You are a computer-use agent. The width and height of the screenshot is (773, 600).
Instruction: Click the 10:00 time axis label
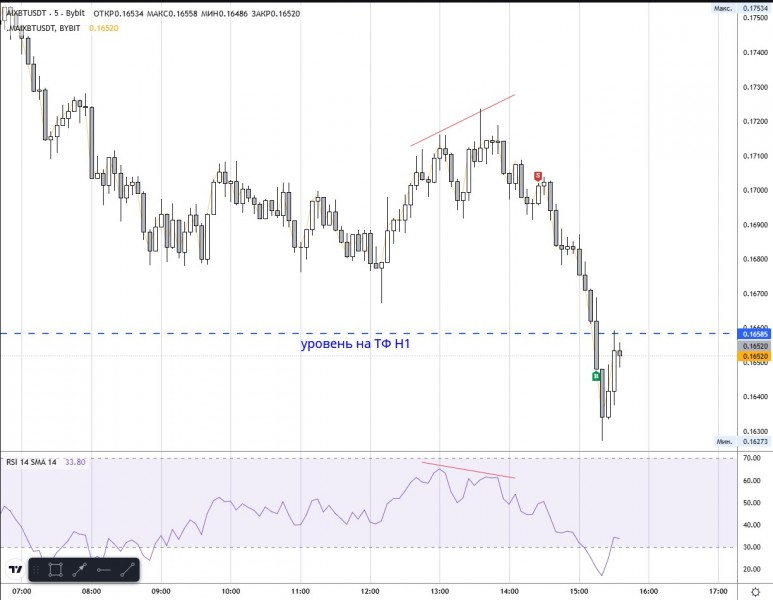coord(231,591)
